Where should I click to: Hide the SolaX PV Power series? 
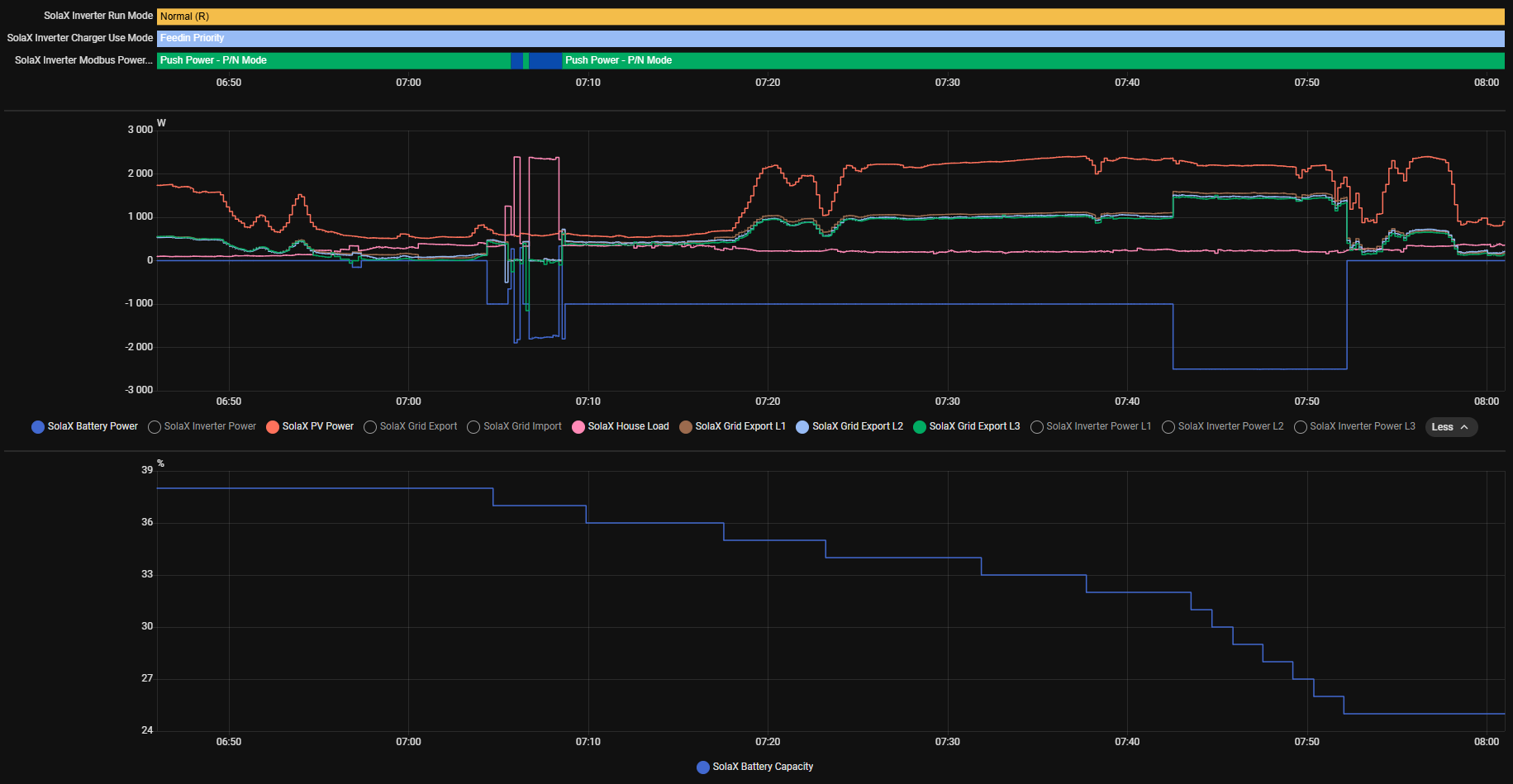pyautogui.click(x=310, y=426)
